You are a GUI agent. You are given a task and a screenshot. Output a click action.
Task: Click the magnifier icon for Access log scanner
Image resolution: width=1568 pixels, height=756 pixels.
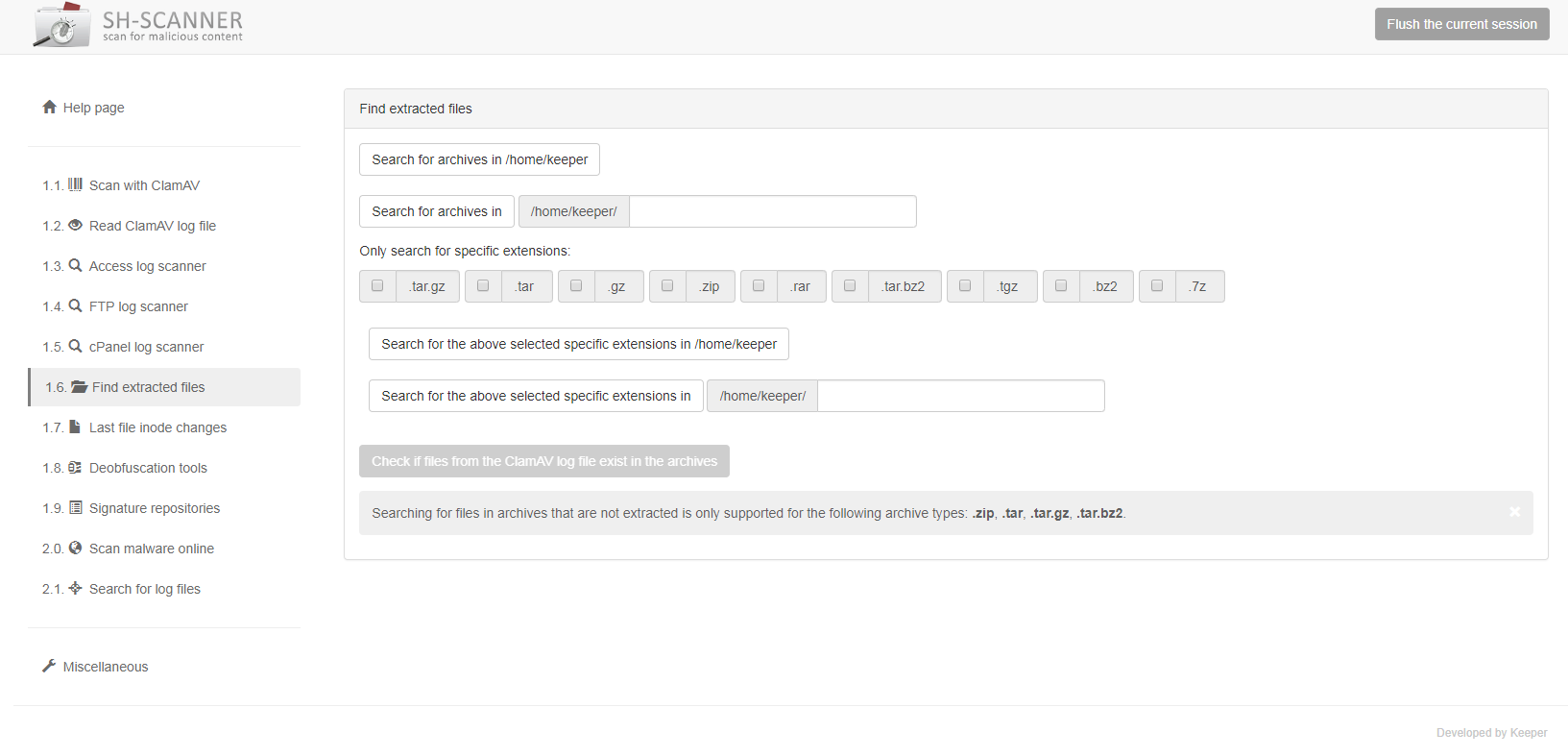(x=75, y=265)
